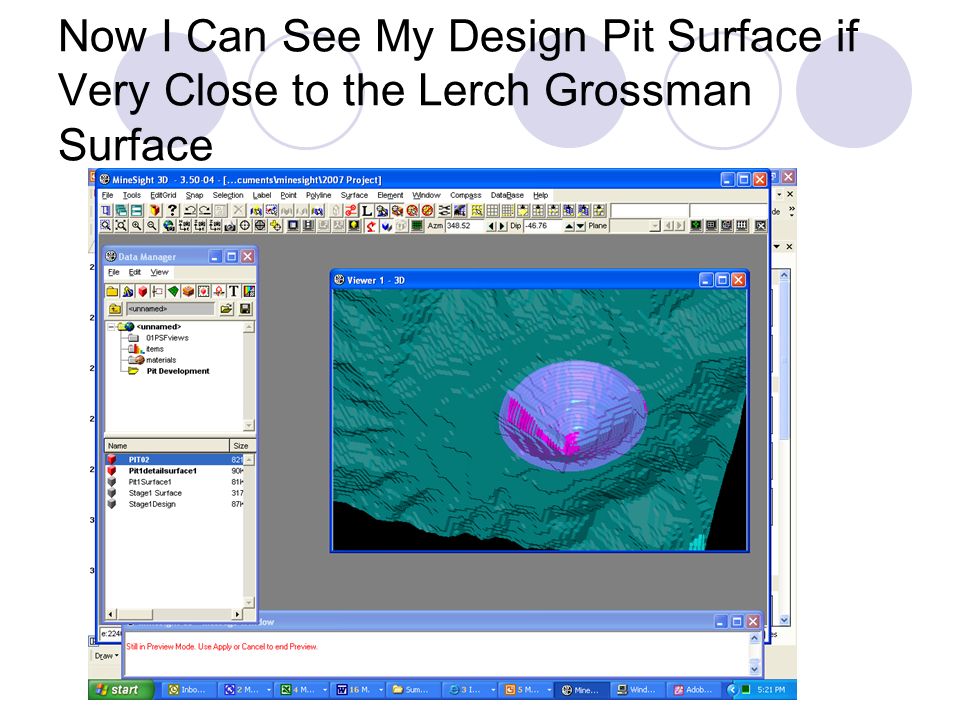Click the bold L toolbar icon
Image resolution: width=960 pixels, height=720 pixels.
[366, 211]
